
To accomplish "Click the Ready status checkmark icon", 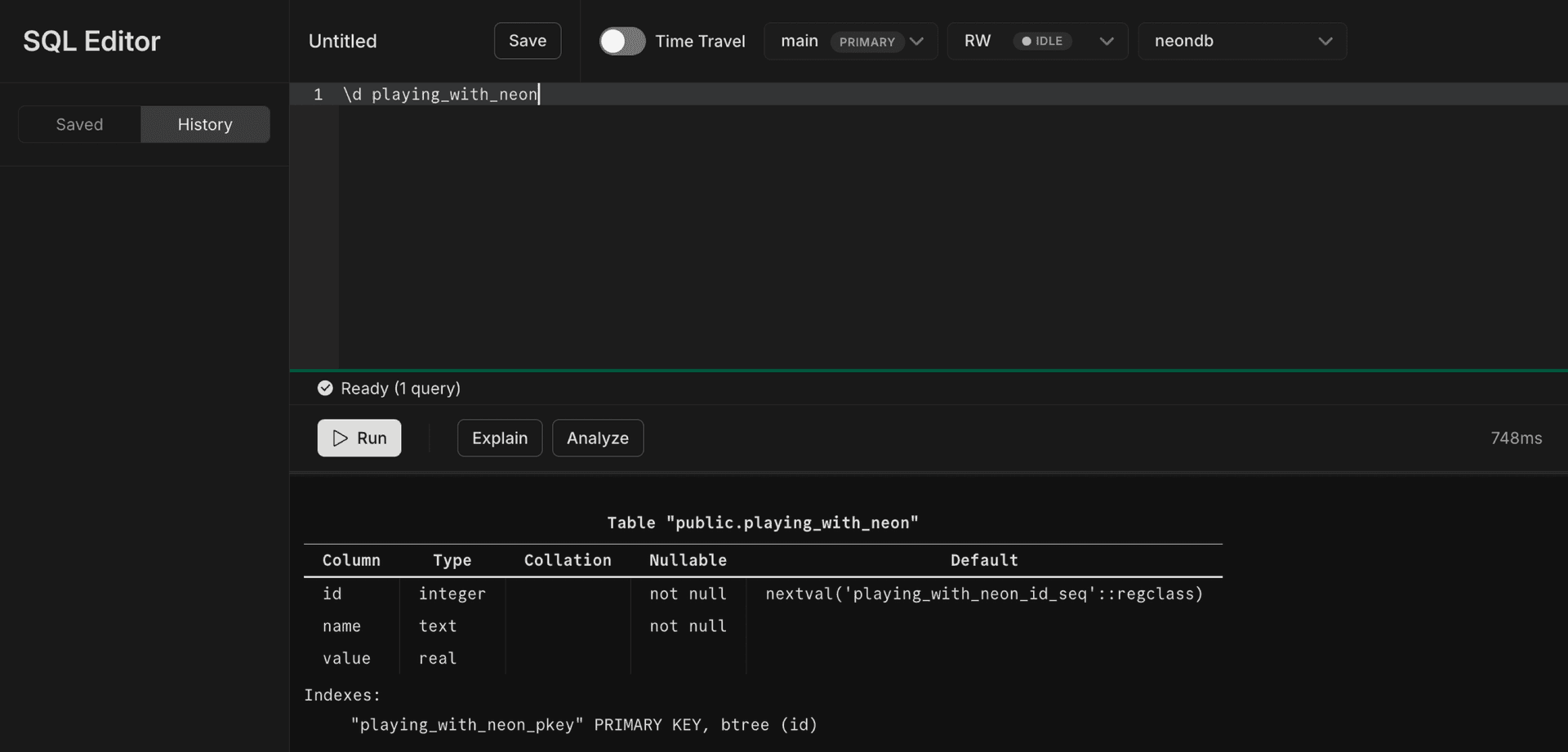I will (x=324, y=388).
